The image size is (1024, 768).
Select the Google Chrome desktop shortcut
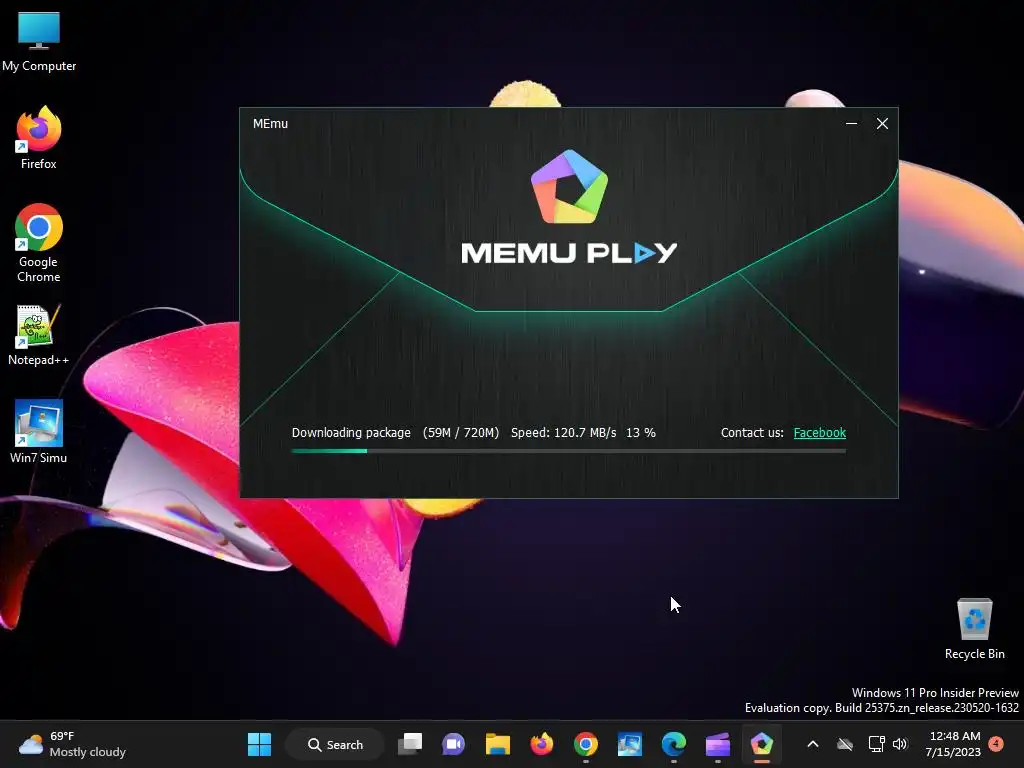pyautogui.click(x=39, y=243)
